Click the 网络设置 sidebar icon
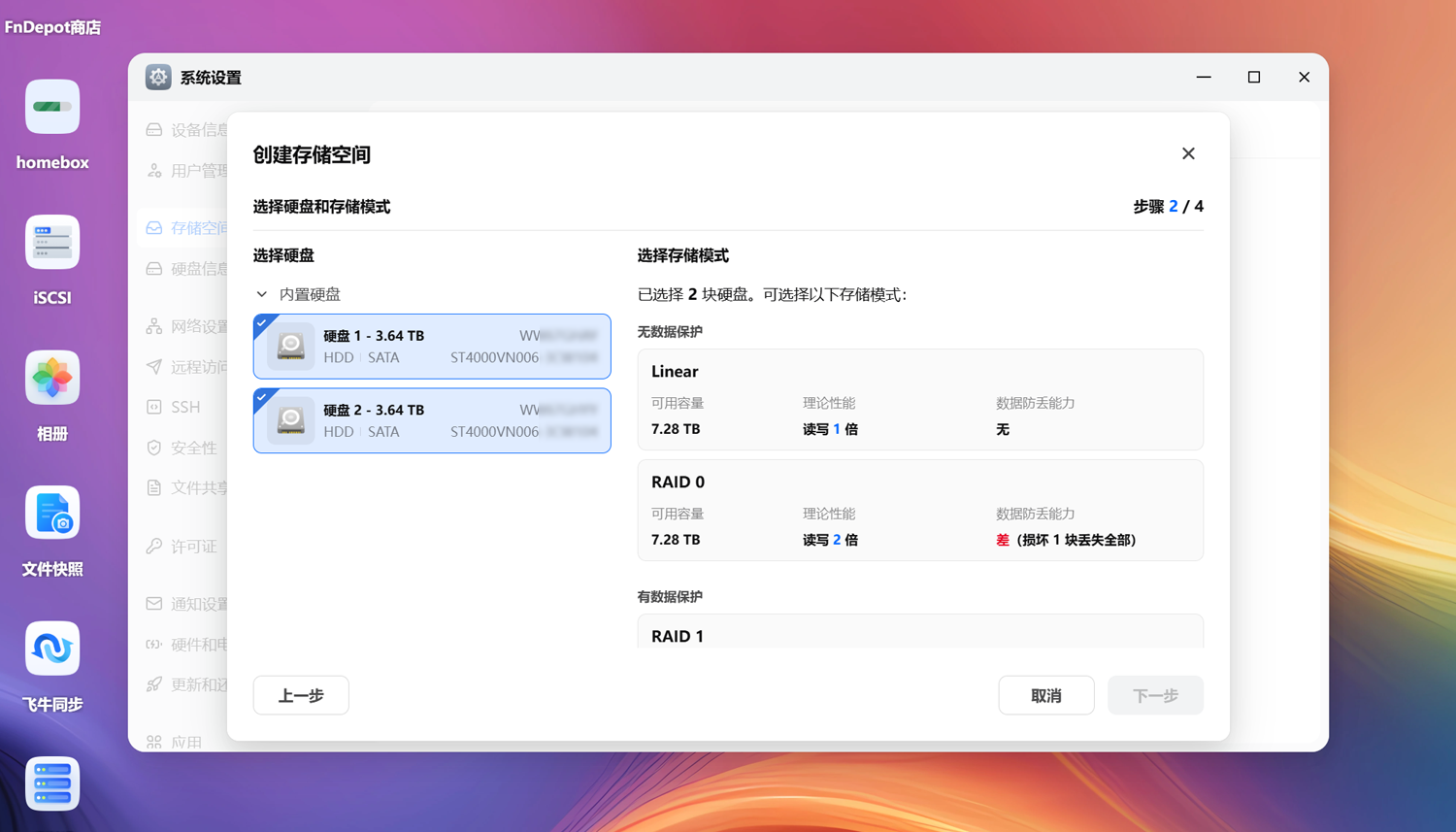This screenshot has height=832, width=1456. [154, 326]
